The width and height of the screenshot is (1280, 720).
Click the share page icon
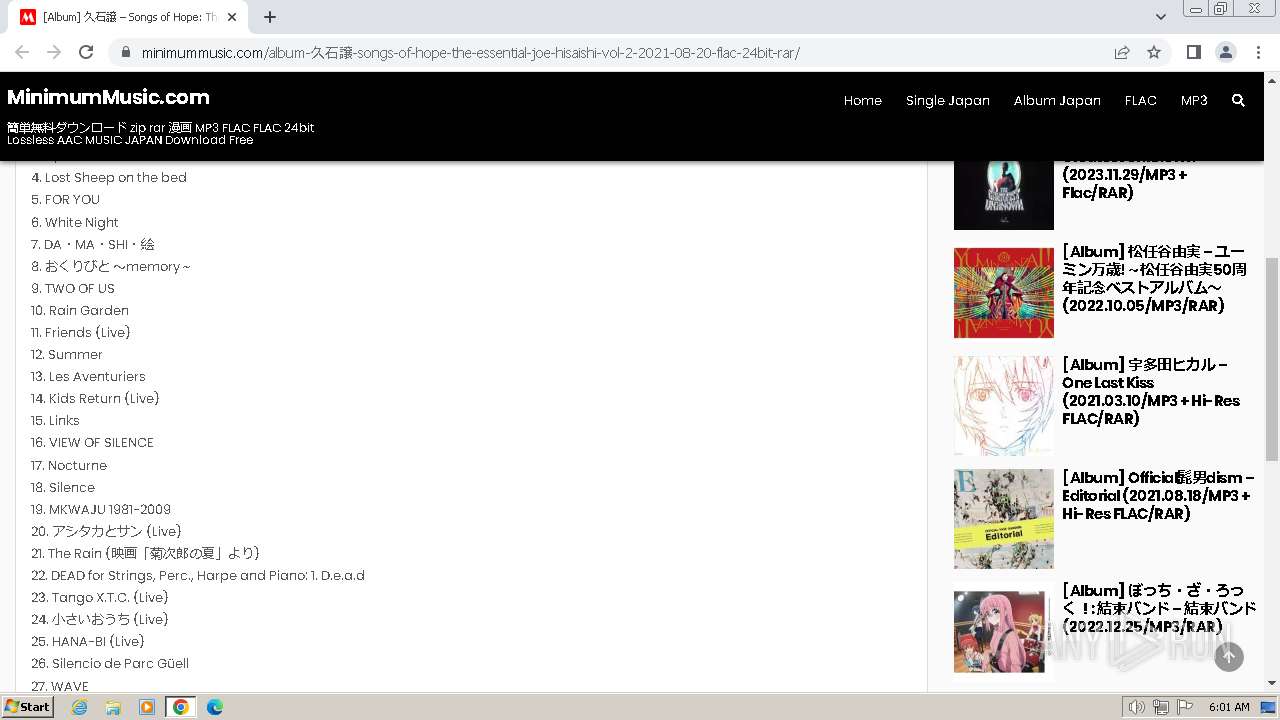coord(1122,53)
